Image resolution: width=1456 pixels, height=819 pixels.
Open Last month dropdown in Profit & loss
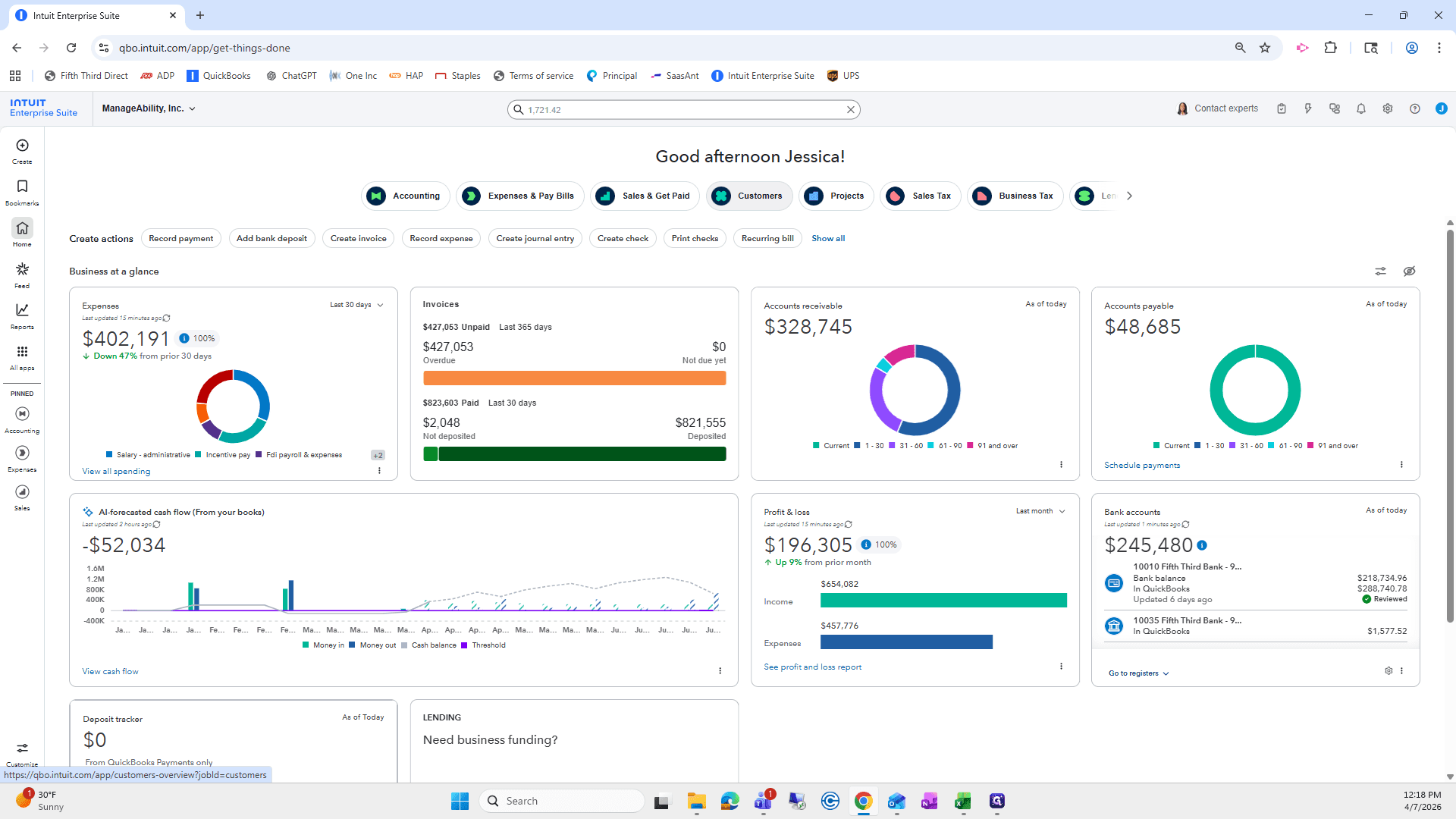pos(1040,511)
